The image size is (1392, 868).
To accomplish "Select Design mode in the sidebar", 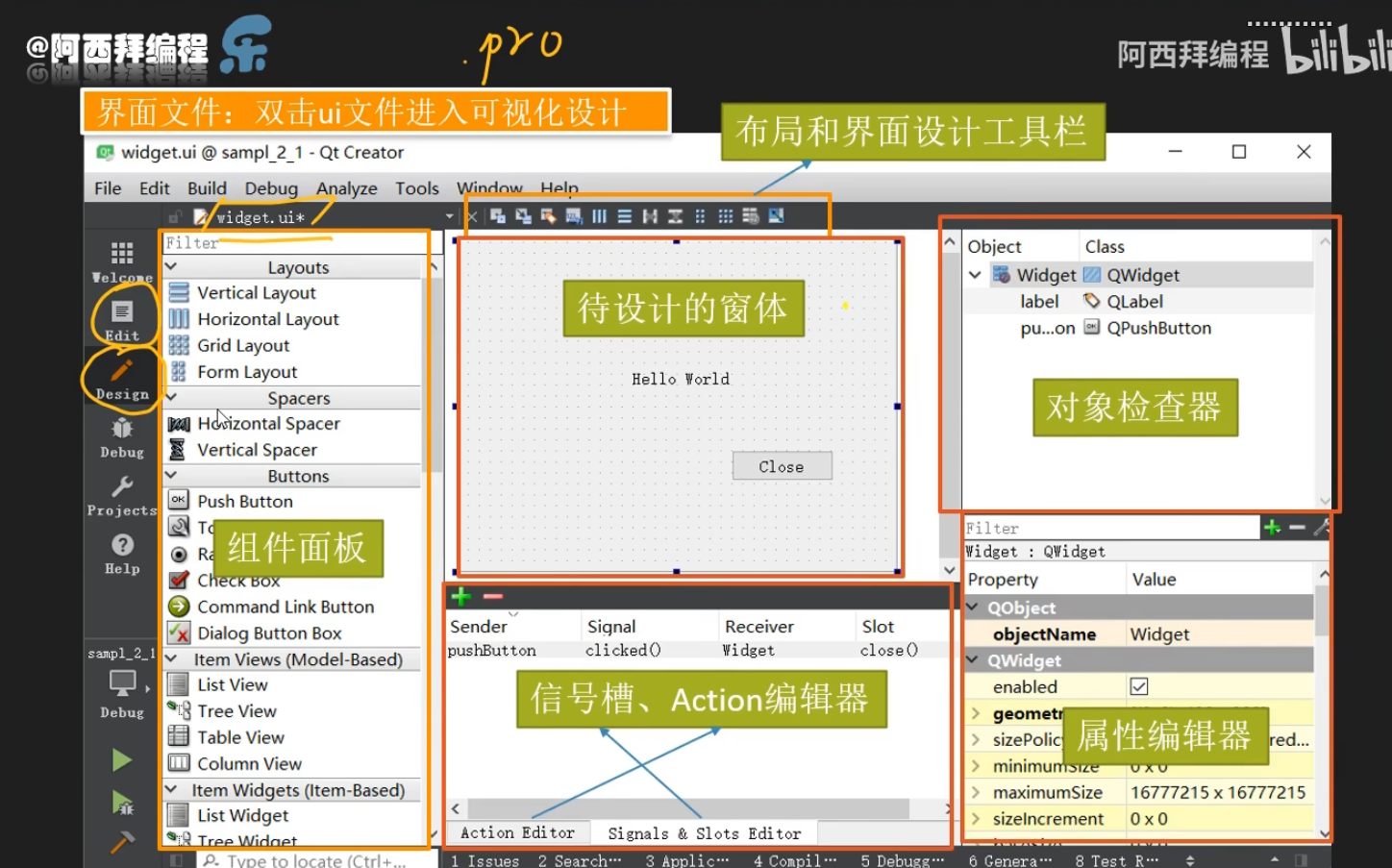I will 122,380.
